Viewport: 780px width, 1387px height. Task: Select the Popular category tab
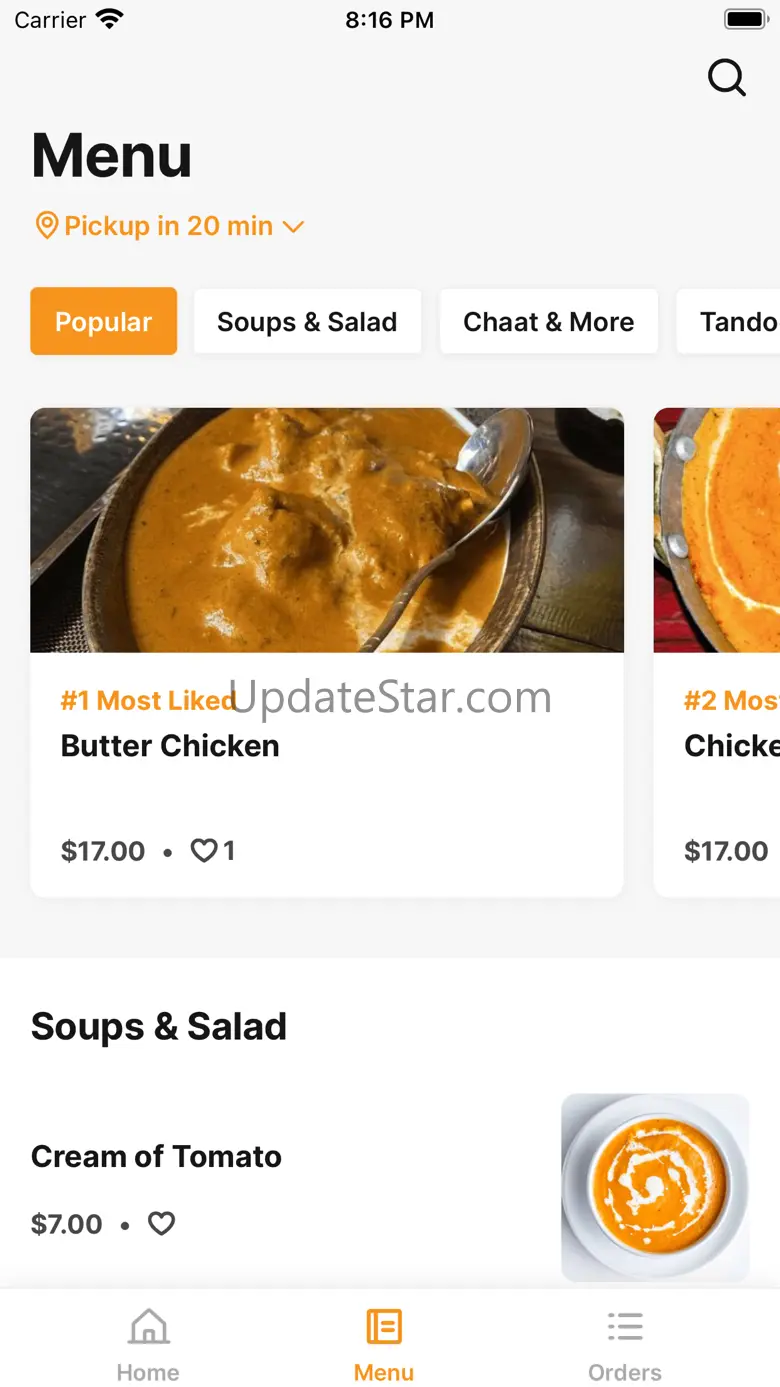pos(104,322)
